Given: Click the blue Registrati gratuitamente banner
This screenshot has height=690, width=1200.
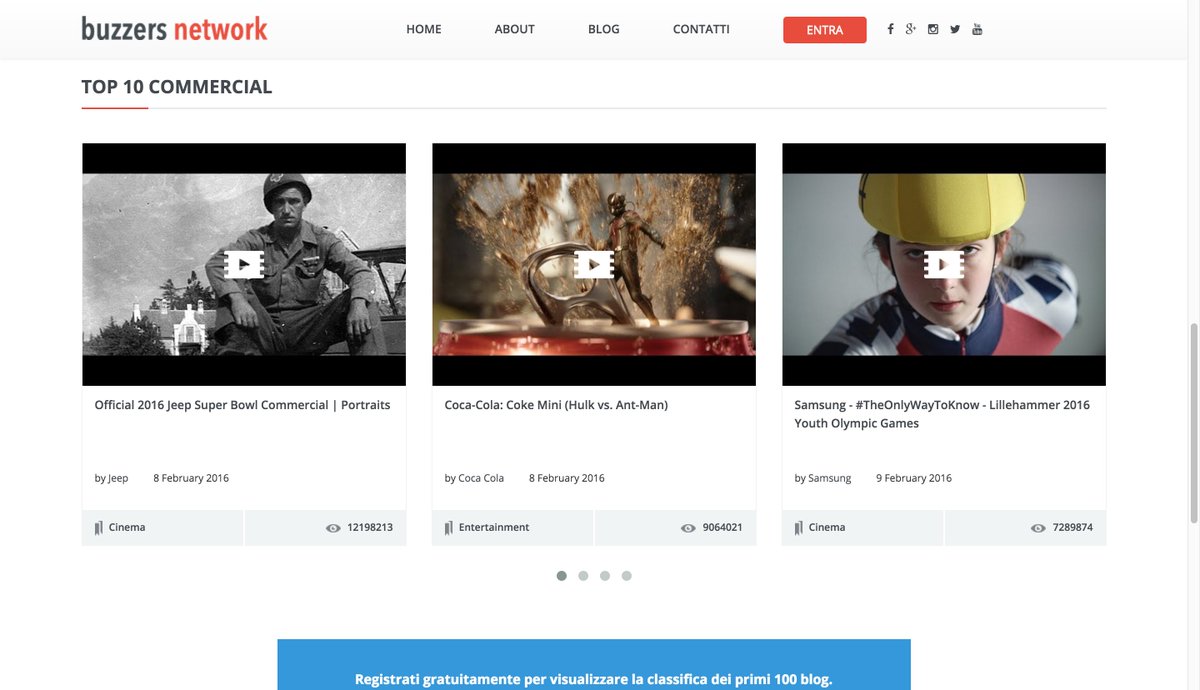Looking at the screenshot, I should point(594,665).
